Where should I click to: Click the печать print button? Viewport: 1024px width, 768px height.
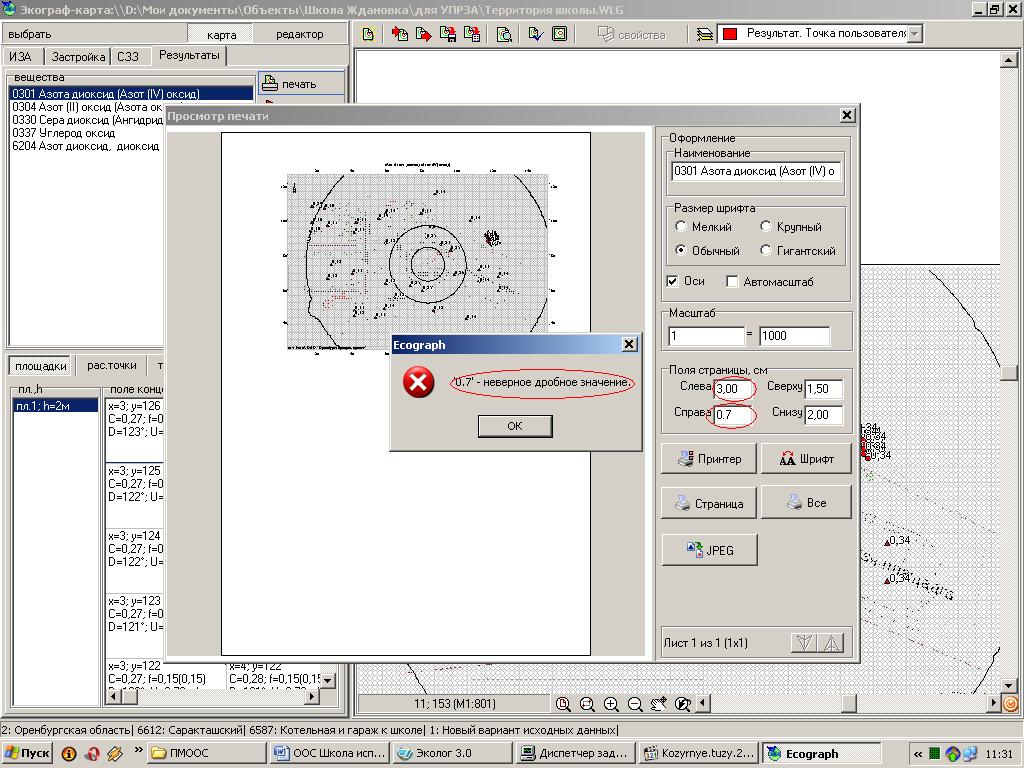(x=300, y=84)
